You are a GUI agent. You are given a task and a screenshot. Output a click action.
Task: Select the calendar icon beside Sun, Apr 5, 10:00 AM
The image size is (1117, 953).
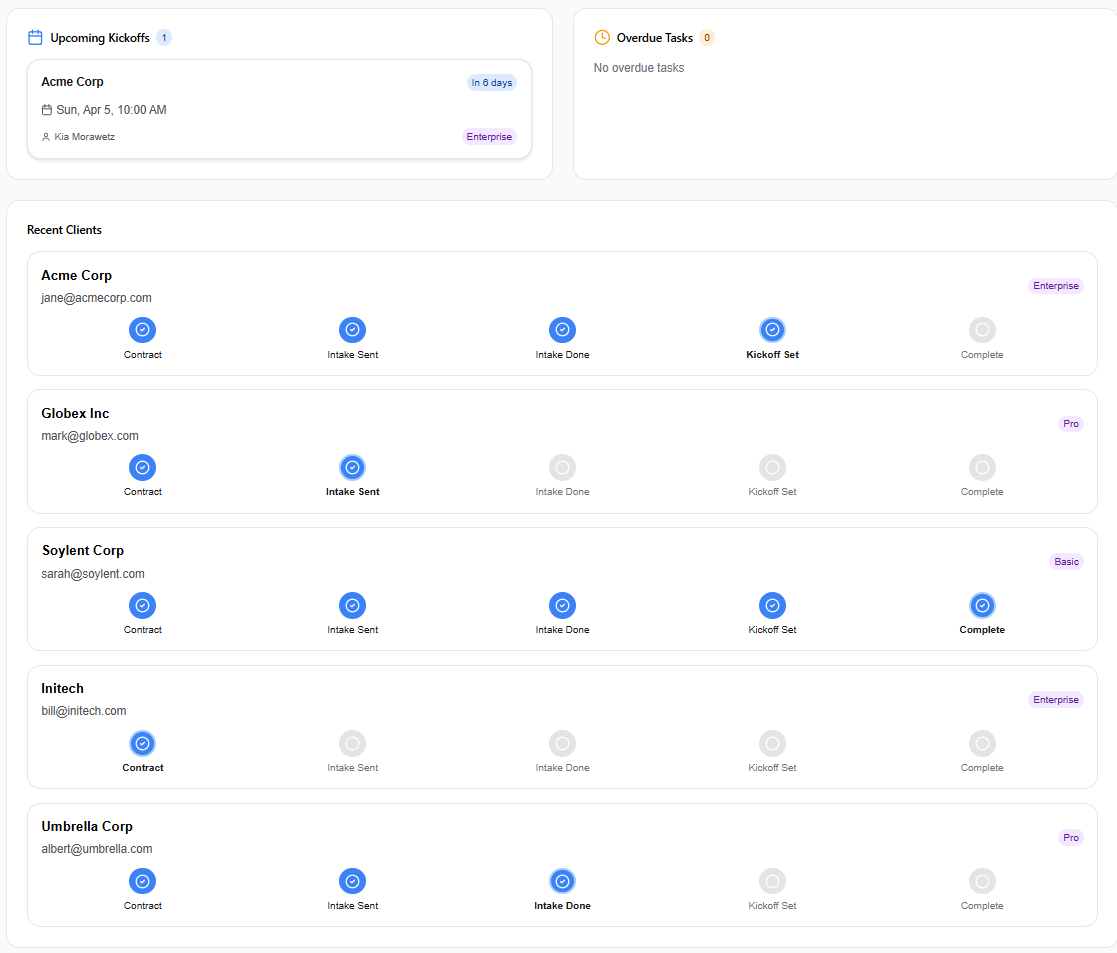coord(45,109)
